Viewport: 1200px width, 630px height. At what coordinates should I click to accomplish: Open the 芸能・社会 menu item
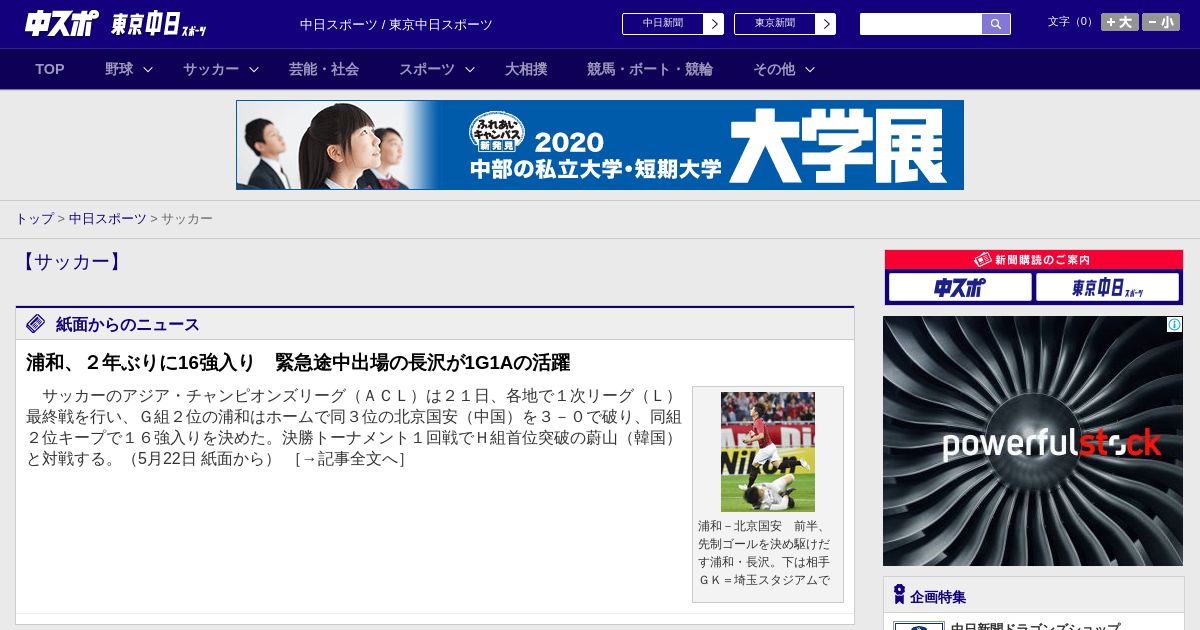(324, 69)
